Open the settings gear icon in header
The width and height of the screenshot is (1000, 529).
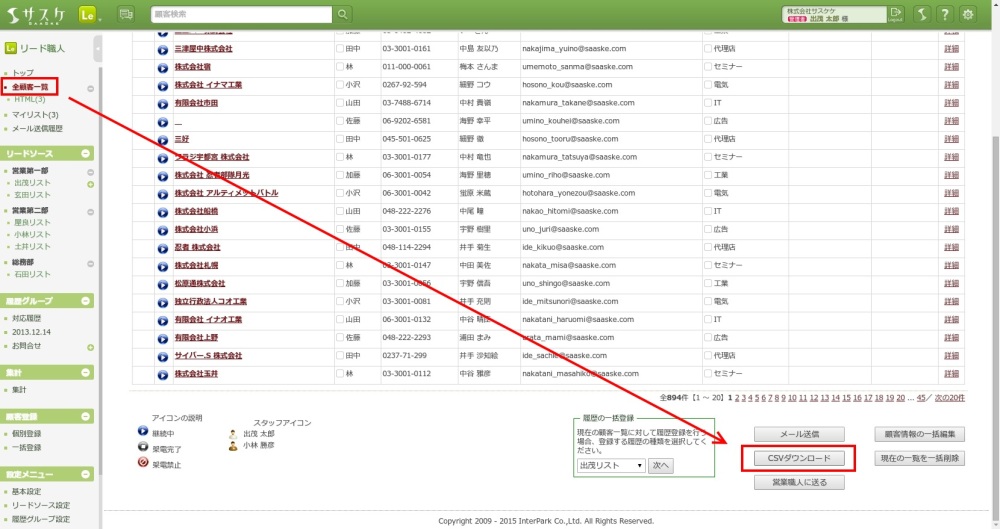(x=967, y=14)
